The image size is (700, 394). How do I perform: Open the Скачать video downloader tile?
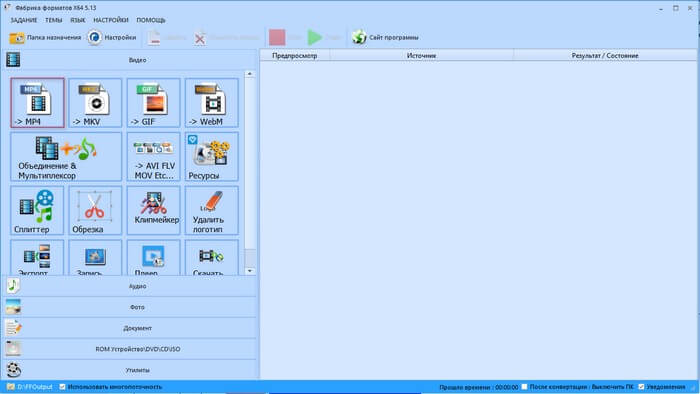tap(212, 257)
